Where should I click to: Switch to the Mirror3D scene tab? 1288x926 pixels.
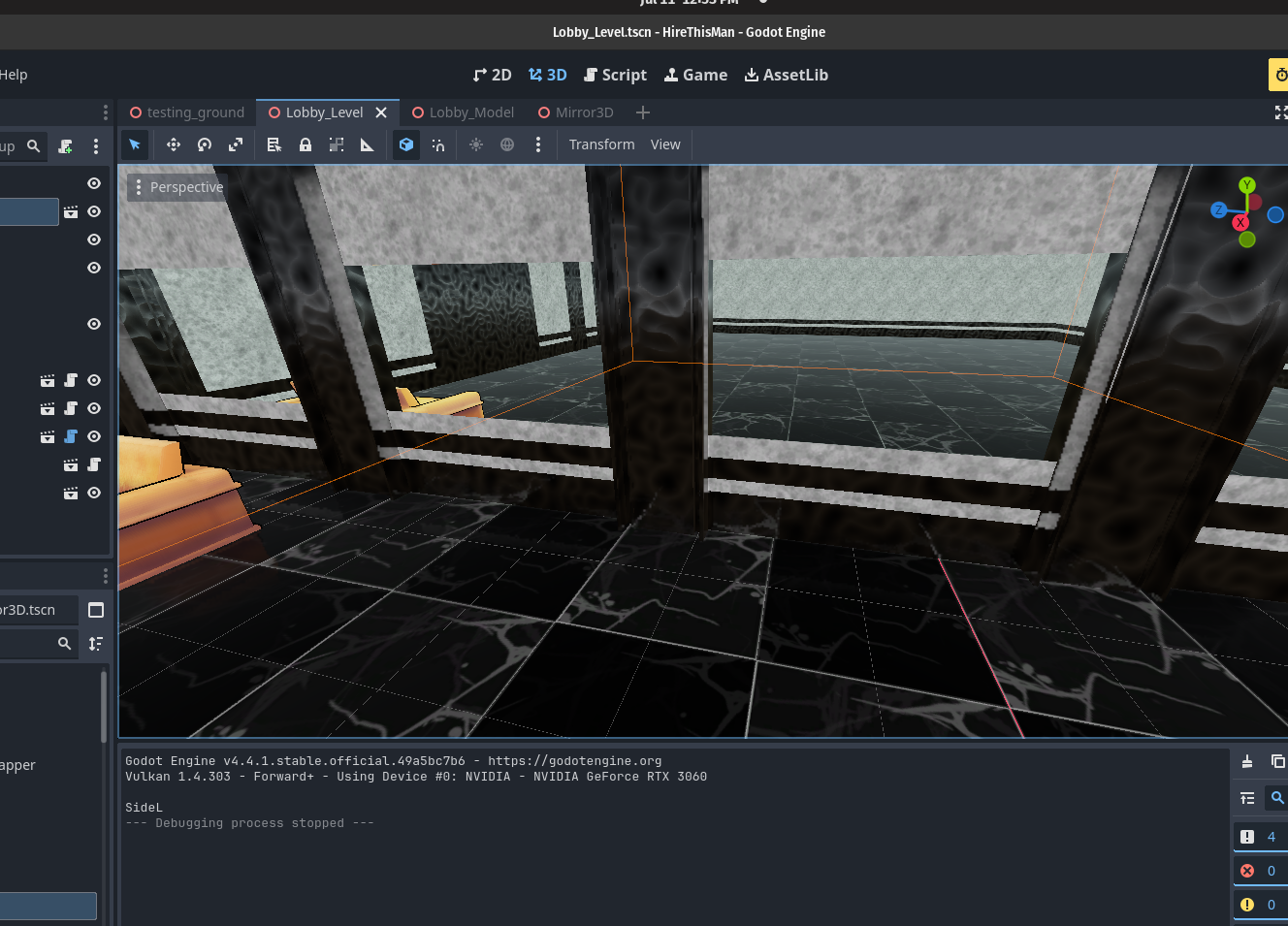[576, 112]
